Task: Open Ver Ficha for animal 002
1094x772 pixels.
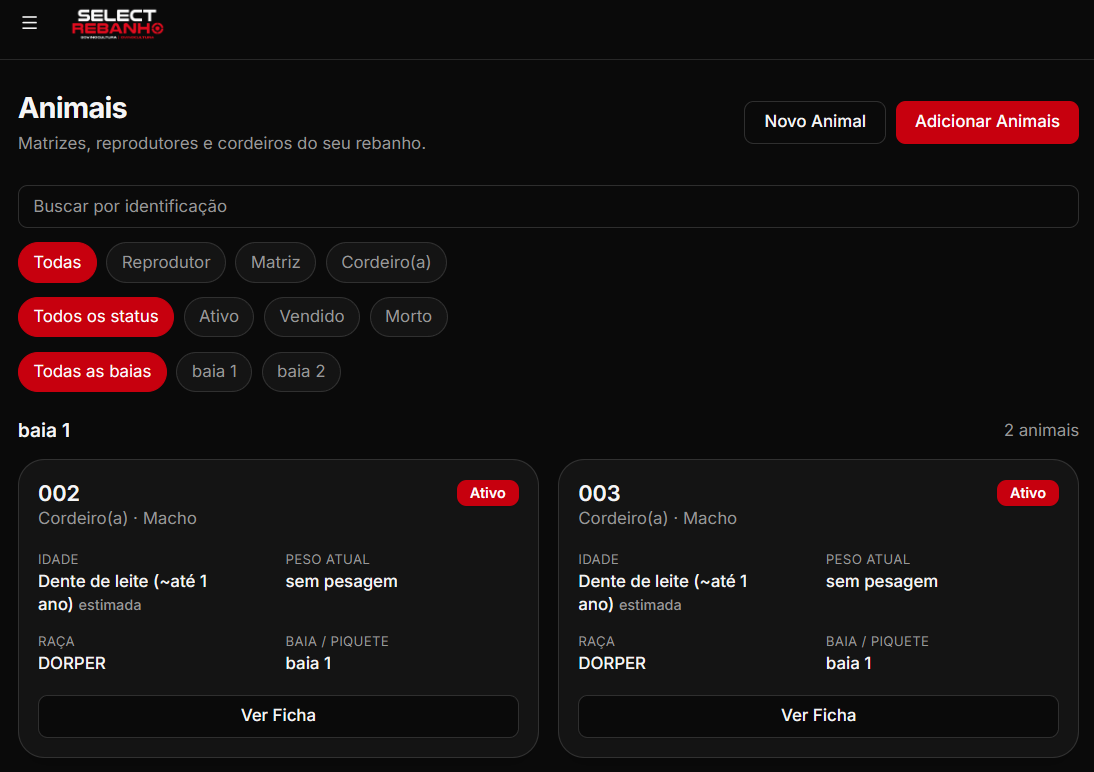Action: click(278, 716)
